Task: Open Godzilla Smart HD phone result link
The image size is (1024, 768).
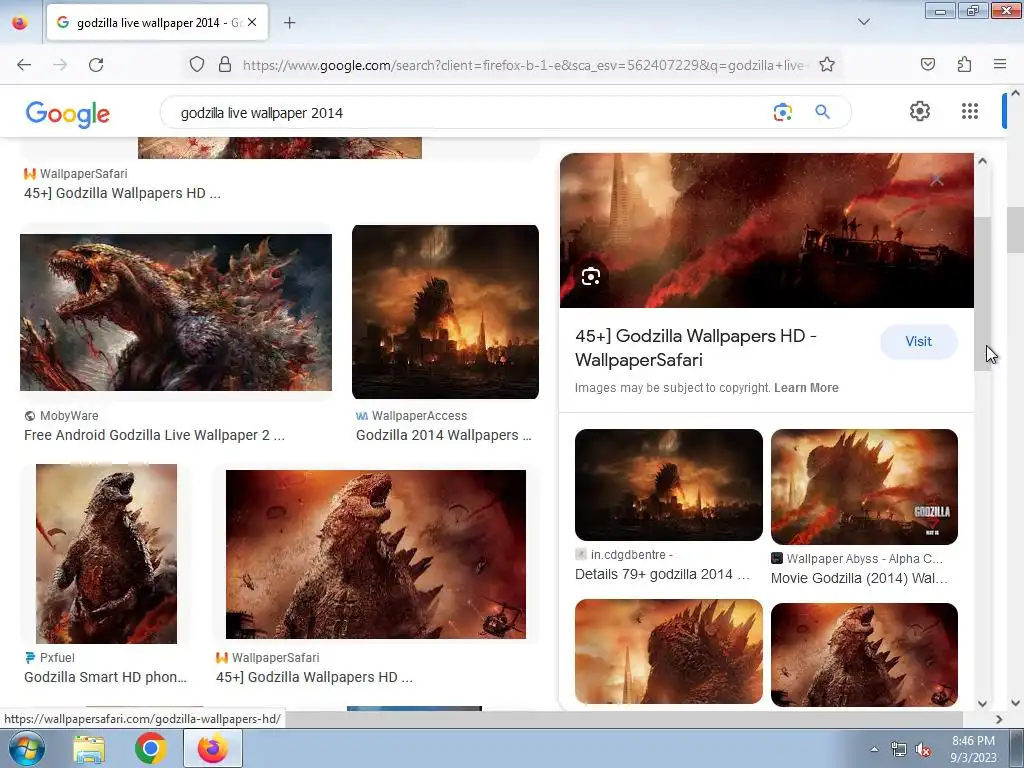Action: coord(105,677)
